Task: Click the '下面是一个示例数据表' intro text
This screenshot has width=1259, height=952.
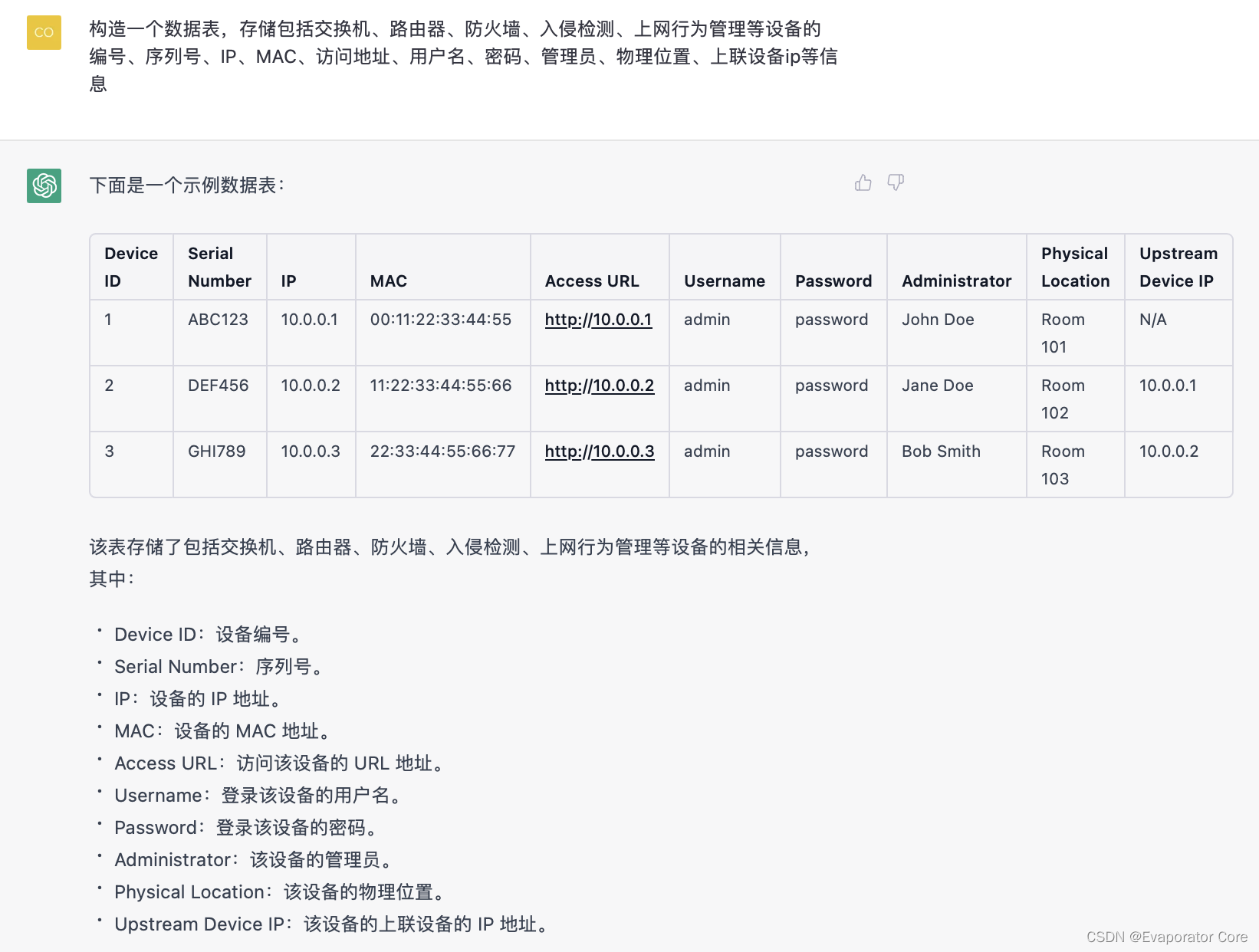Action: [187, 185]
